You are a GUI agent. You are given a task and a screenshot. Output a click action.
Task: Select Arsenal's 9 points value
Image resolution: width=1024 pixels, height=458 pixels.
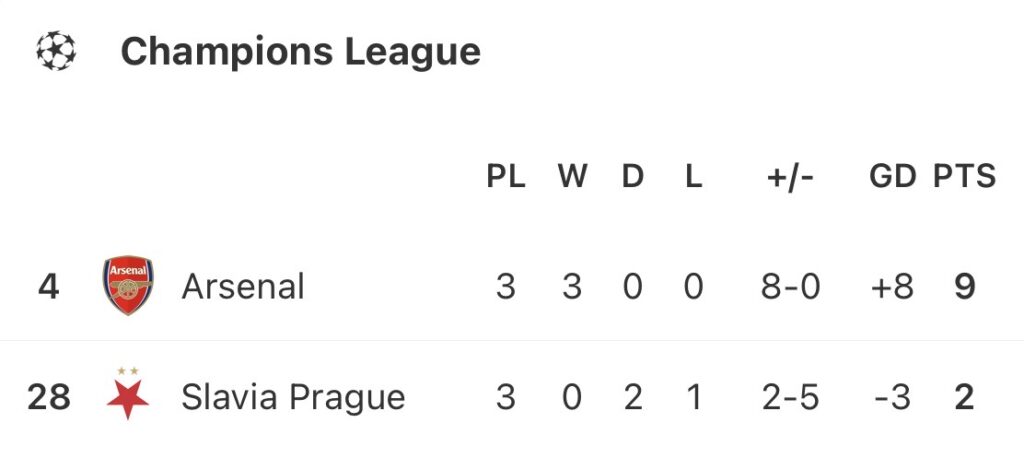pos(964,287)
